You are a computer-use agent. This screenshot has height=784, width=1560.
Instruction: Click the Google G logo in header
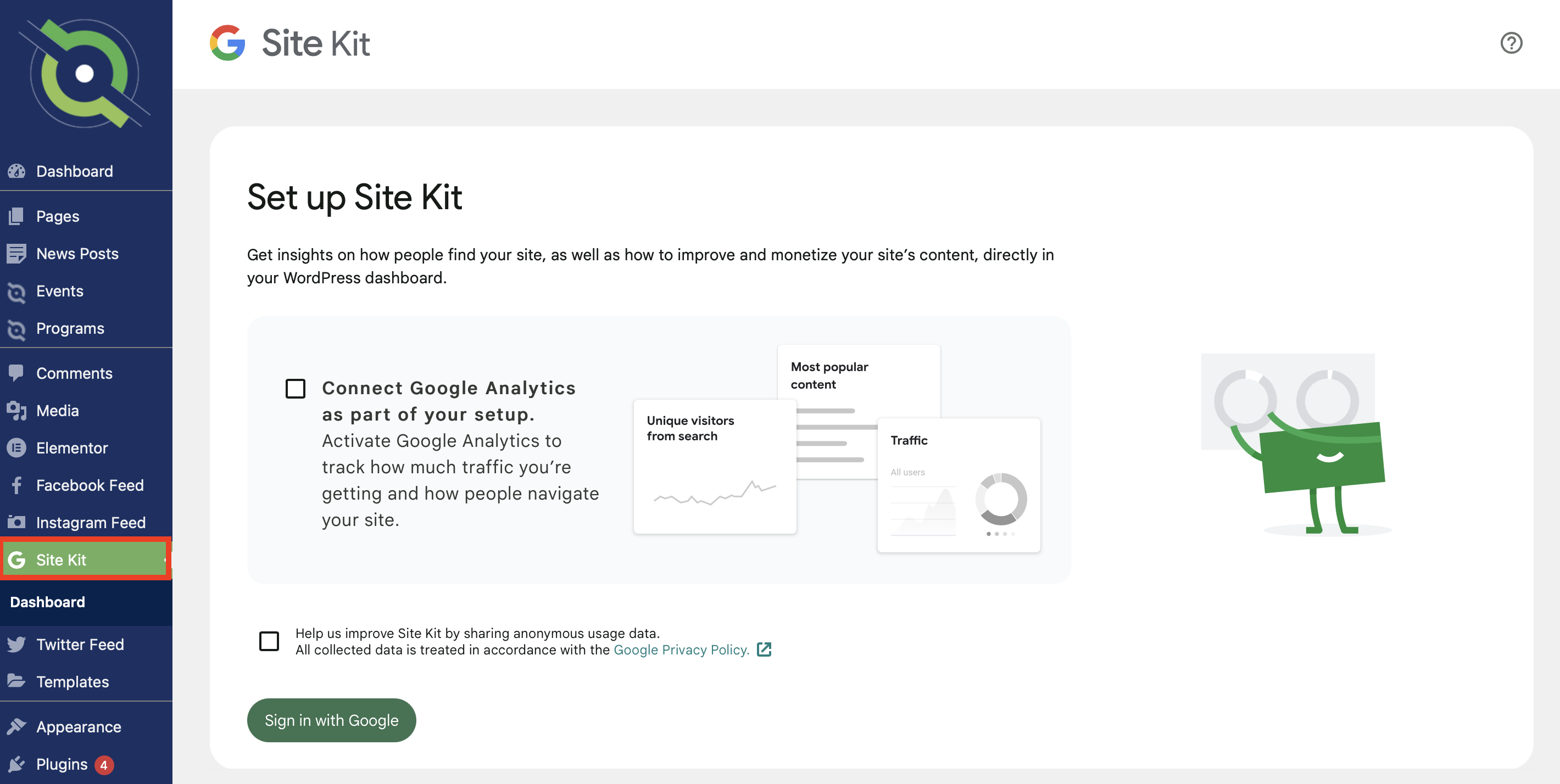point(227,43)
